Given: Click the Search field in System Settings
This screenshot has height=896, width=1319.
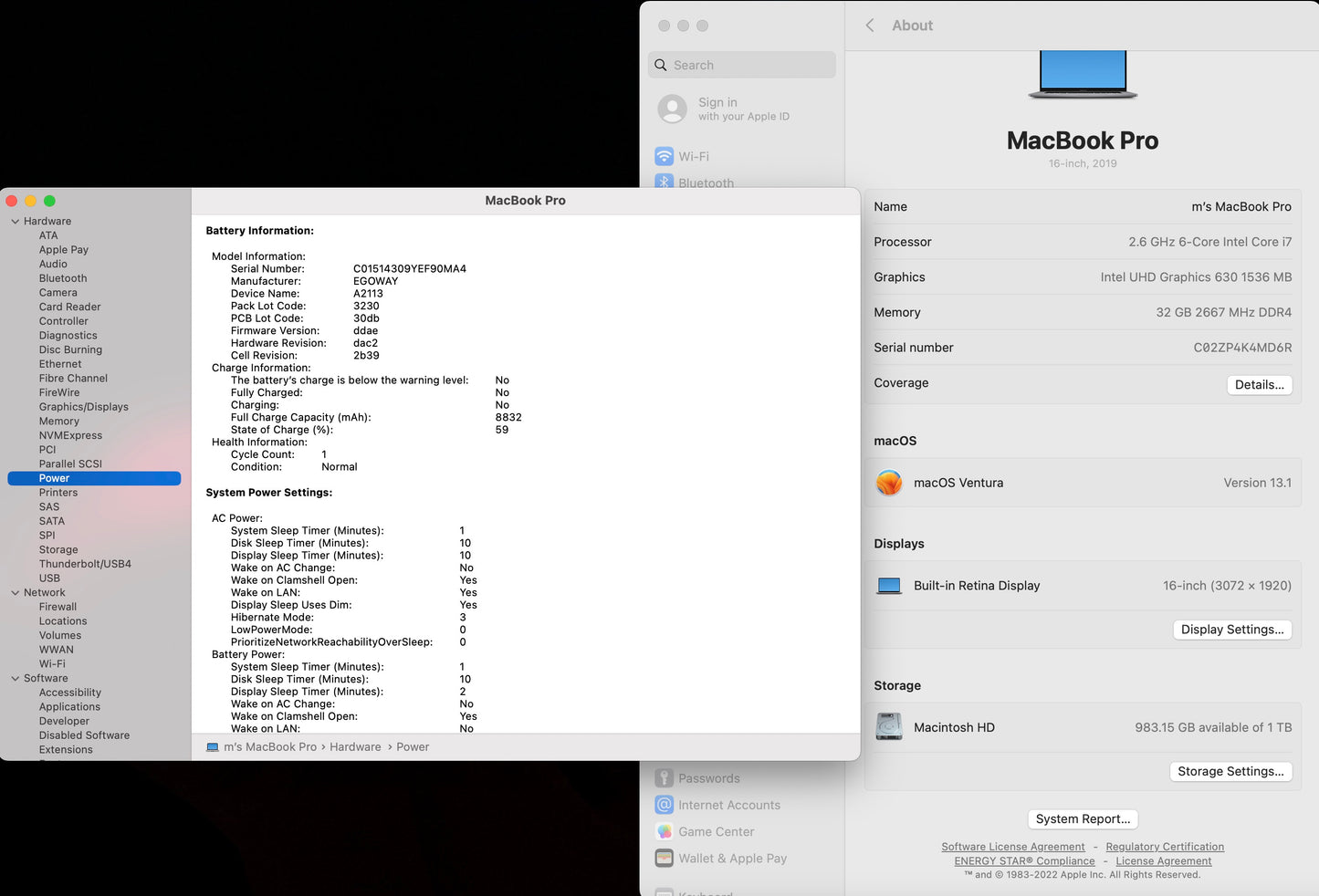Looking at the screenshot, I should [x=741, y=65].
